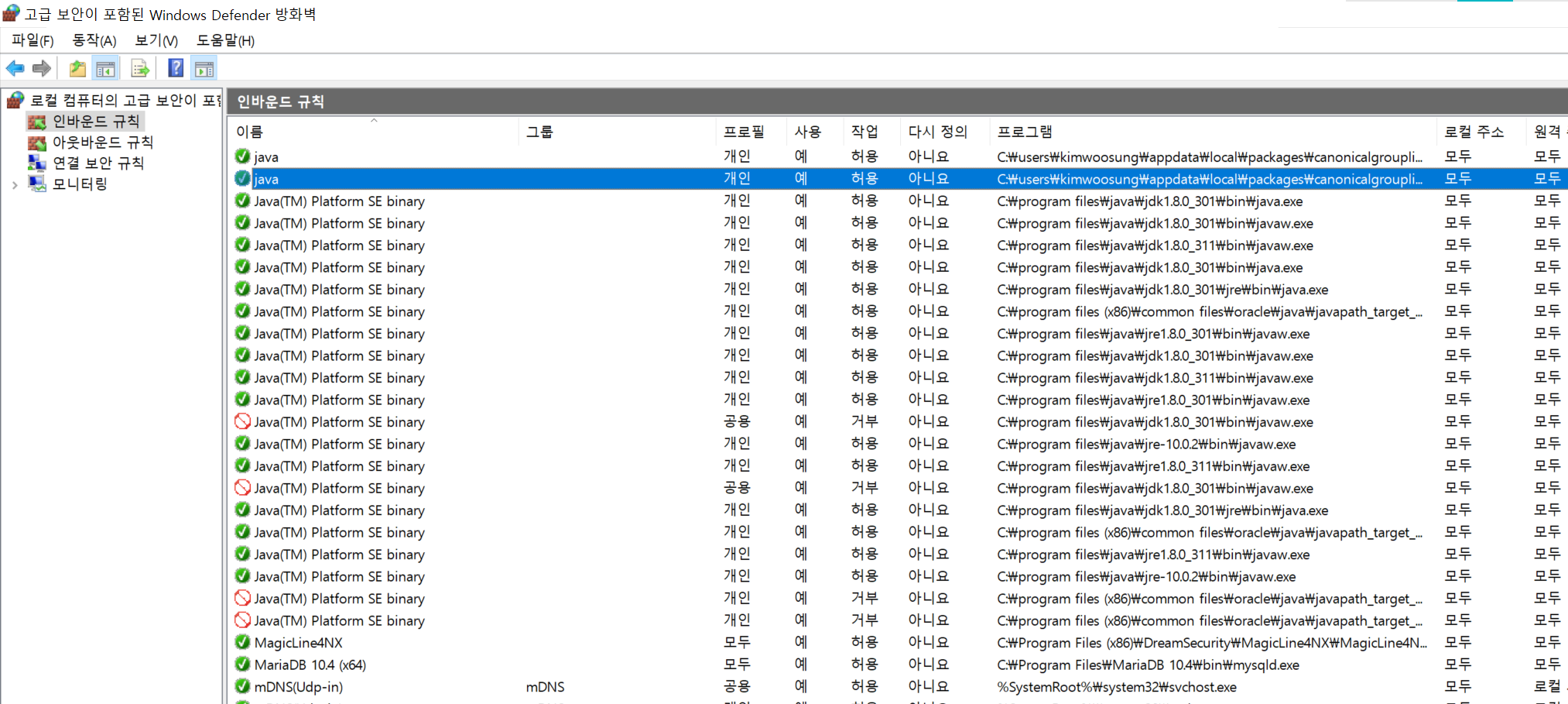Sort by the 프로필 column header

pos(751,132)
